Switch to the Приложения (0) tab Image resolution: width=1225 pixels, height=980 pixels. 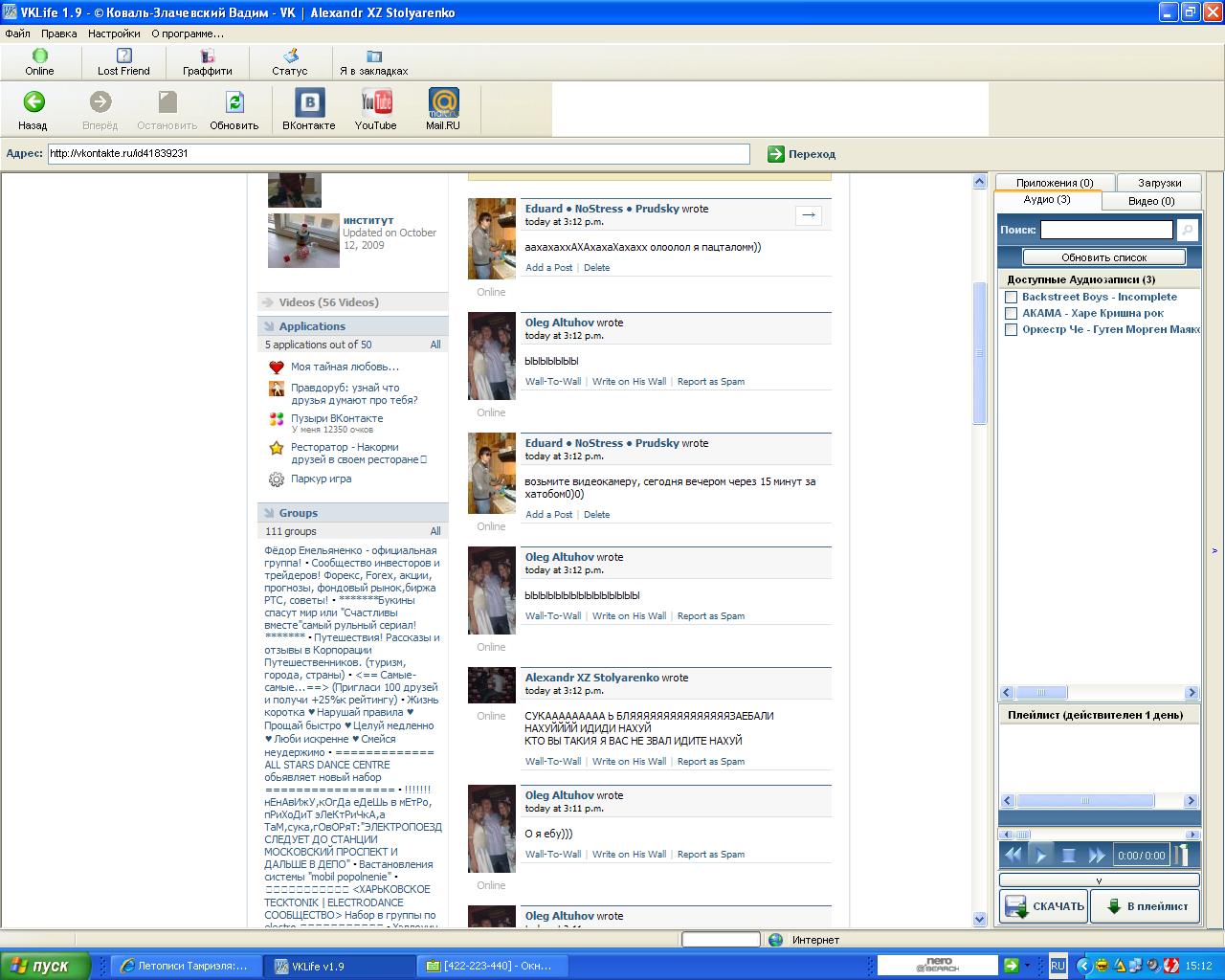click(x=1055, y=183)
